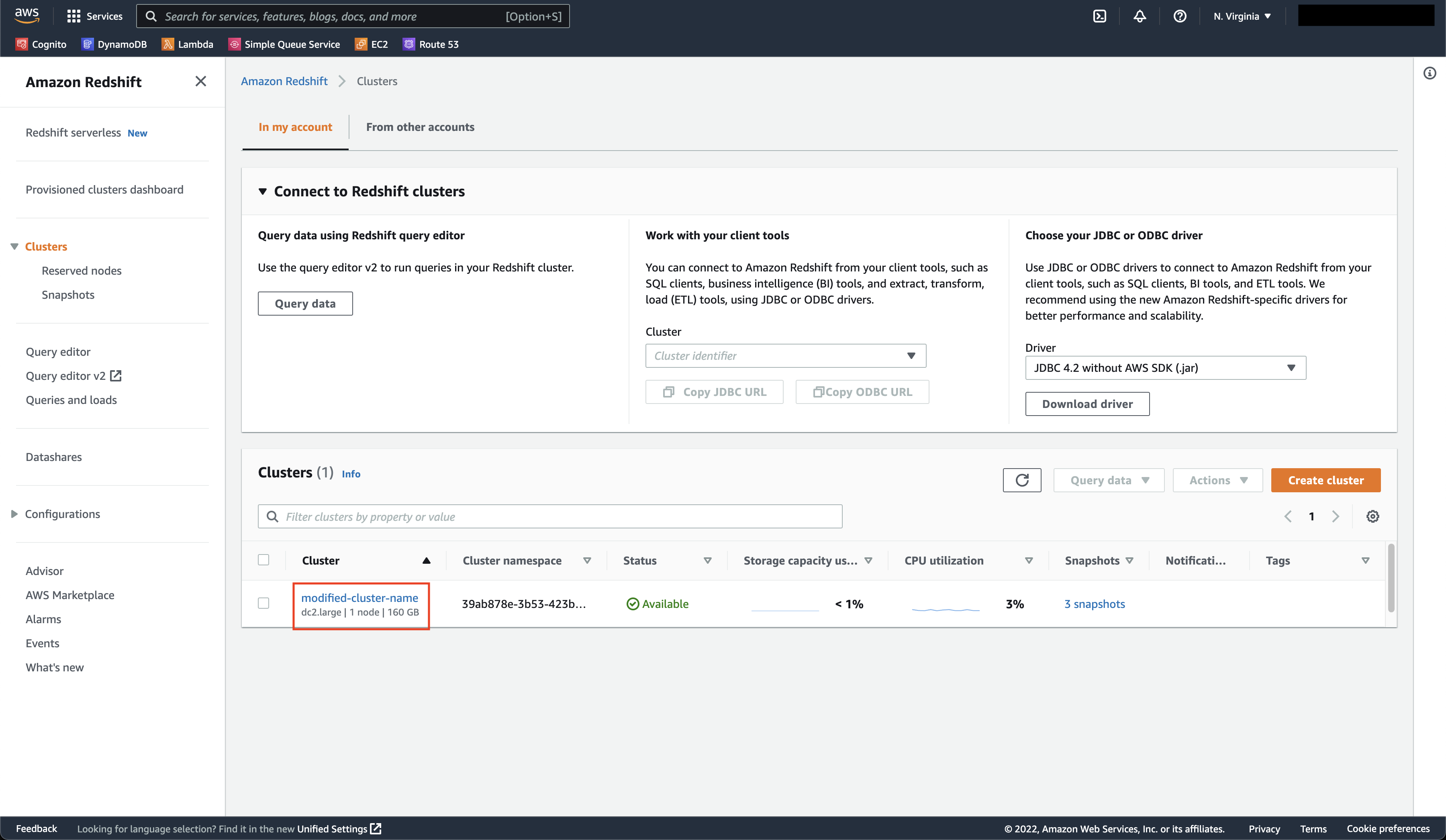This screenshot has width=1446, height=840.
Task: Click the info panel icon at right edge
Action: pos(1430,73)
